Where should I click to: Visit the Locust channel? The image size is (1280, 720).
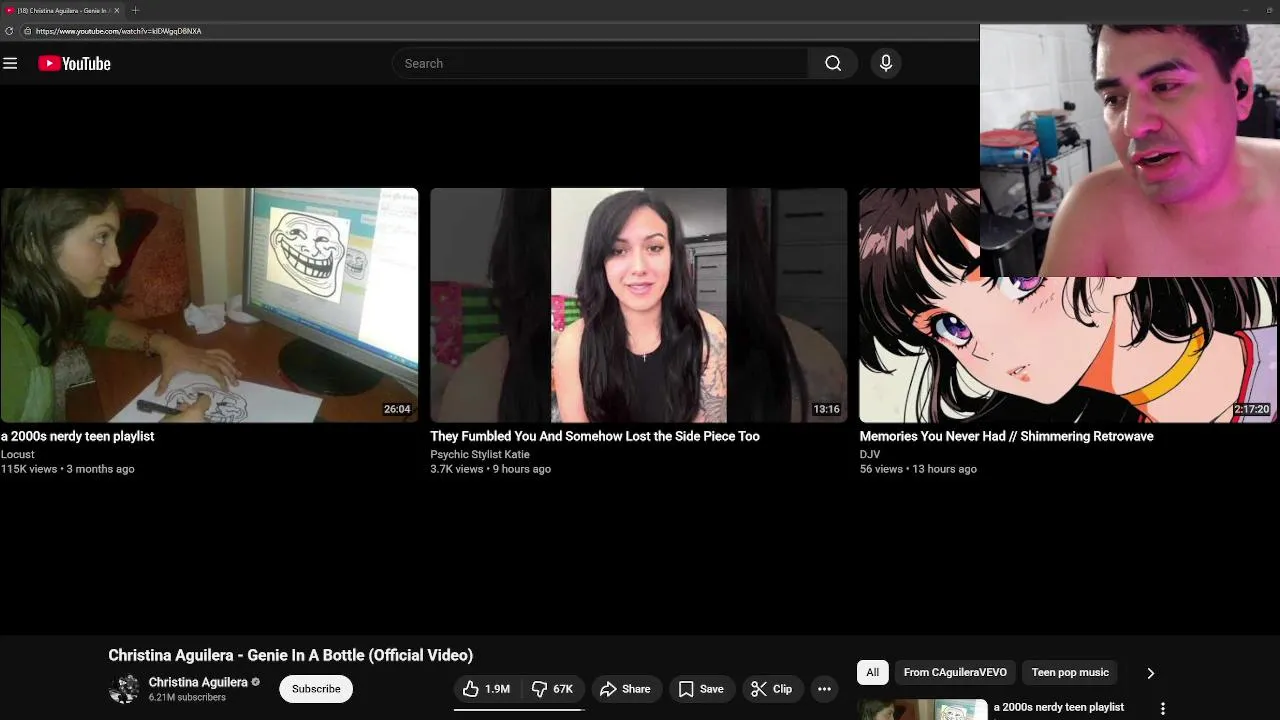point(17,454)
